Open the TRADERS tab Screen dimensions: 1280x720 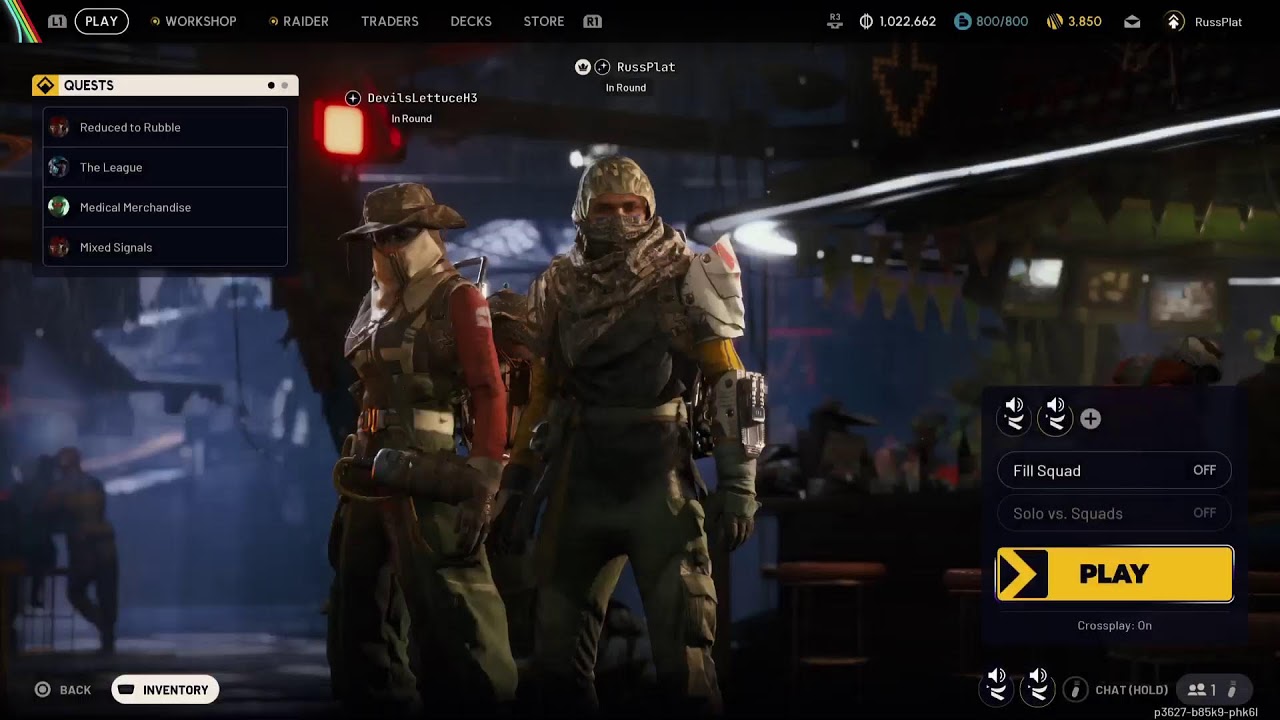click(x=390, y=21)
